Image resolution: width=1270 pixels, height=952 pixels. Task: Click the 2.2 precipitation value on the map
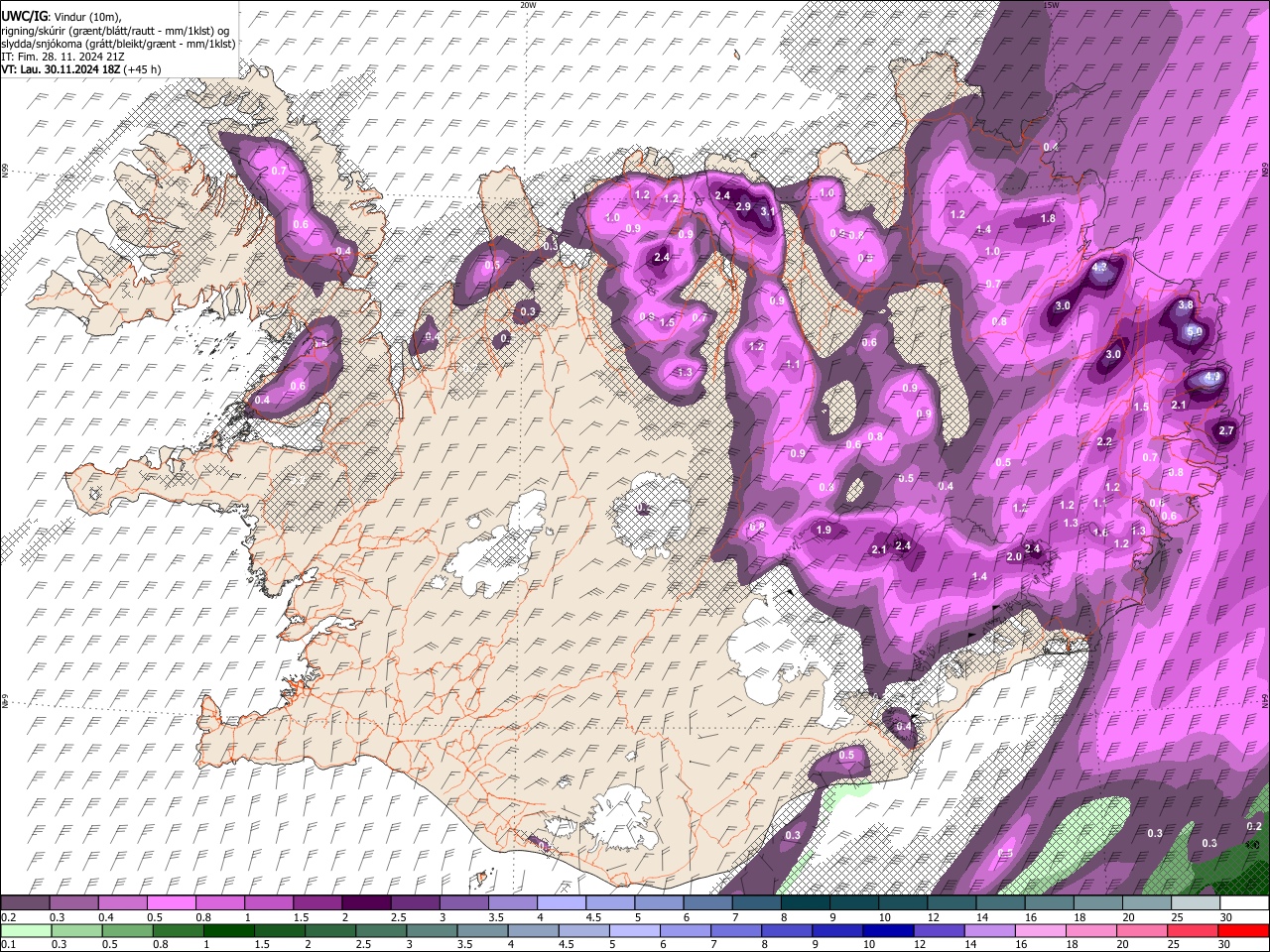(1105, 442)
